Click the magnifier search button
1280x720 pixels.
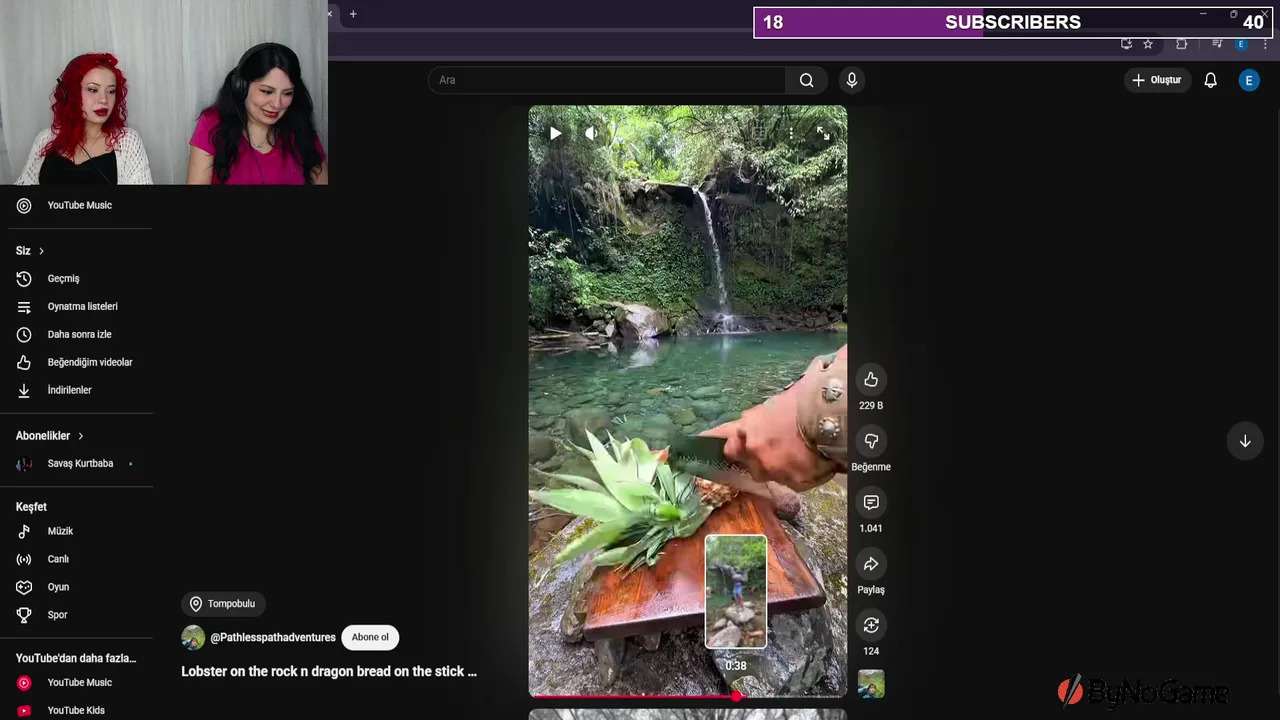point(806,80)
